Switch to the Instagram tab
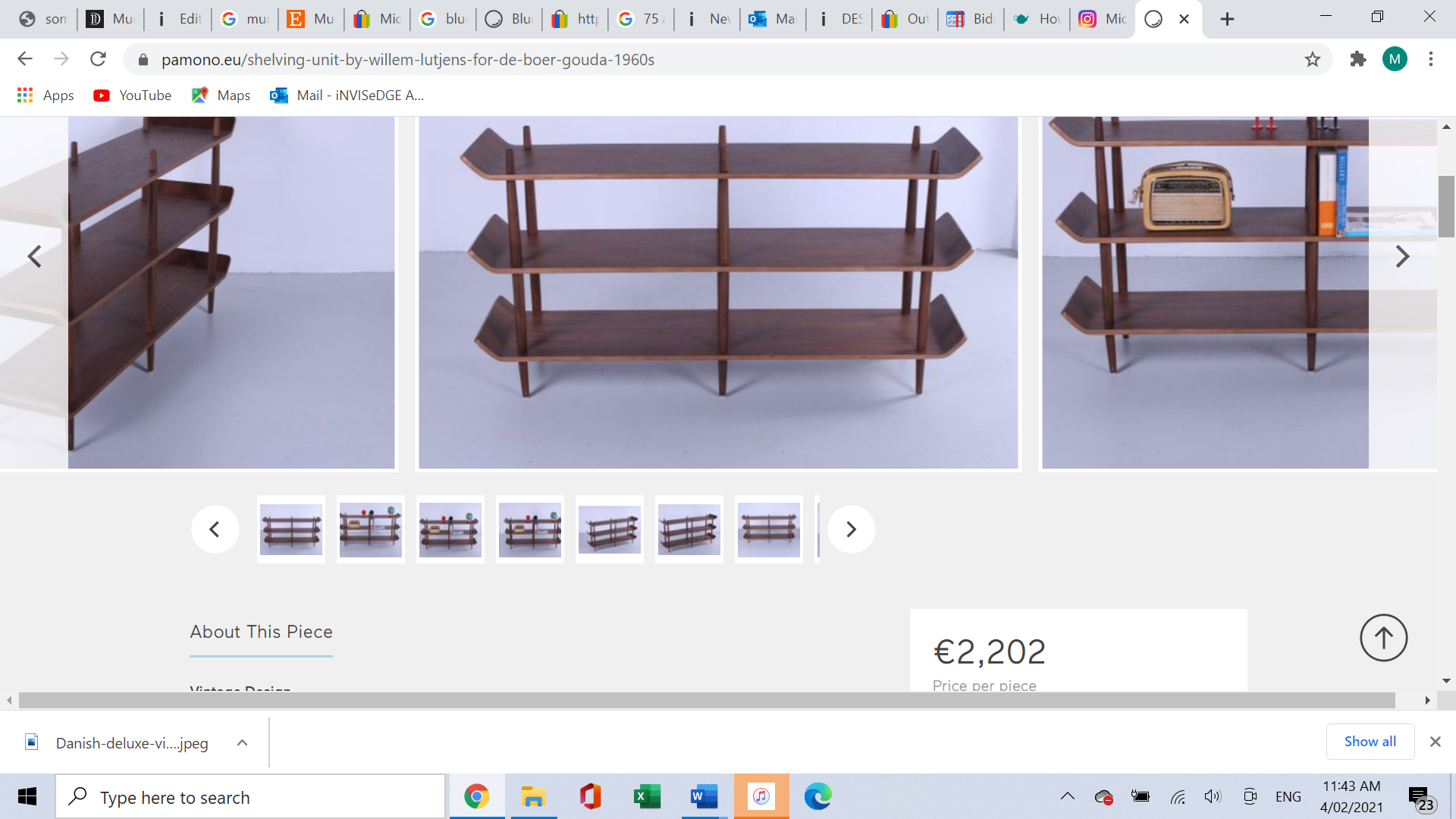This screenshot has width=1456, height=819. tap(1102, 19)
